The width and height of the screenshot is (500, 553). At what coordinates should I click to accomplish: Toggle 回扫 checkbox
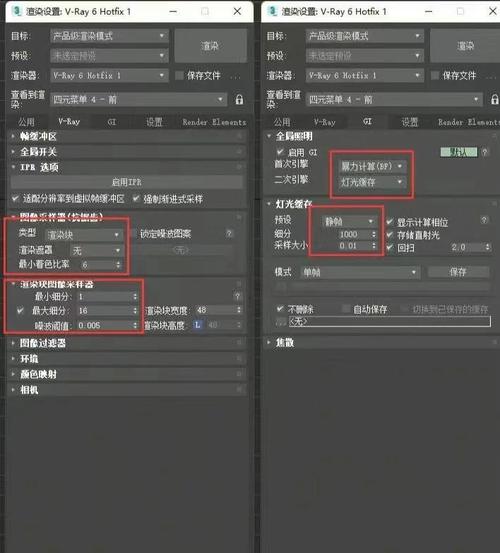pos(390,247)
